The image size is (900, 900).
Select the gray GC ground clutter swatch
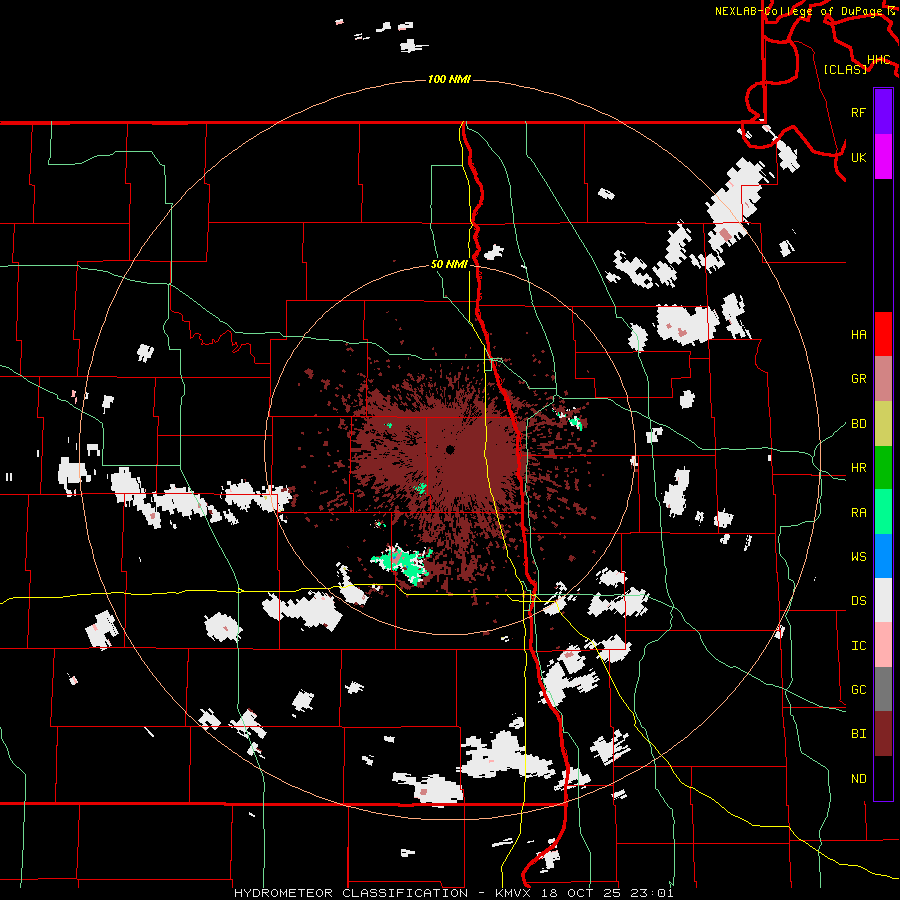click(x=883, y=689)
